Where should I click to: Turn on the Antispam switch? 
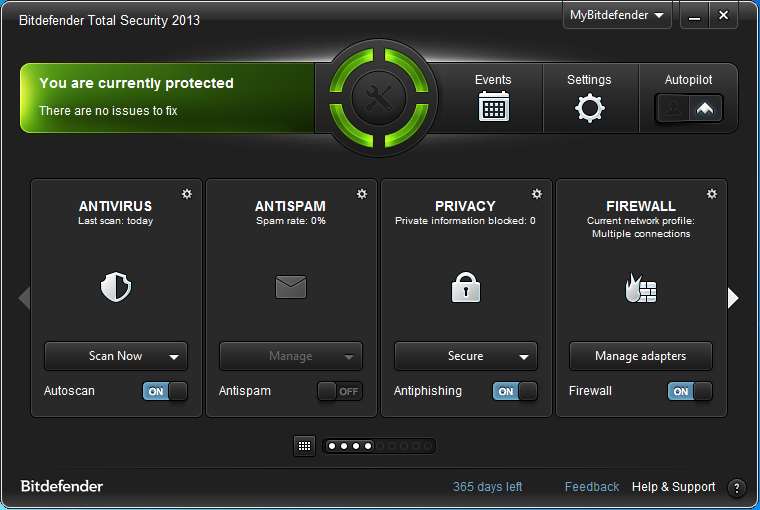[x=340, y=391]
